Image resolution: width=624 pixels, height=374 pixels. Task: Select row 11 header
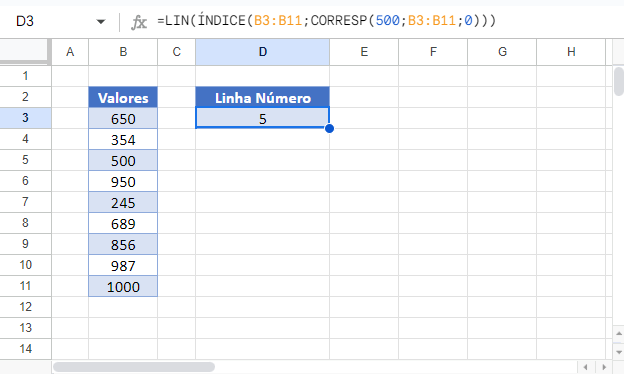tap(25, 286)
